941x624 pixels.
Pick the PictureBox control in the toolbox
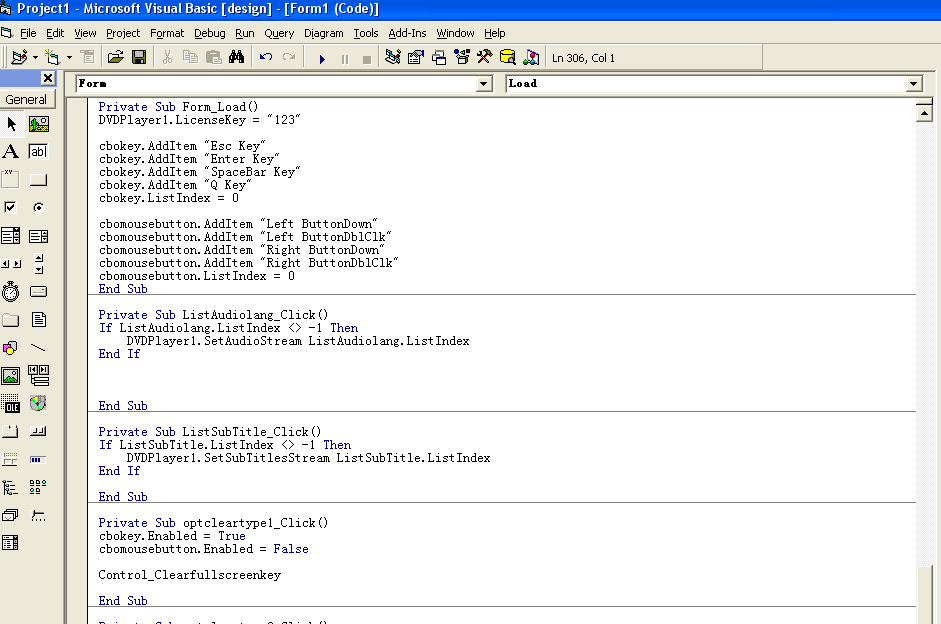tap(38, 124)
